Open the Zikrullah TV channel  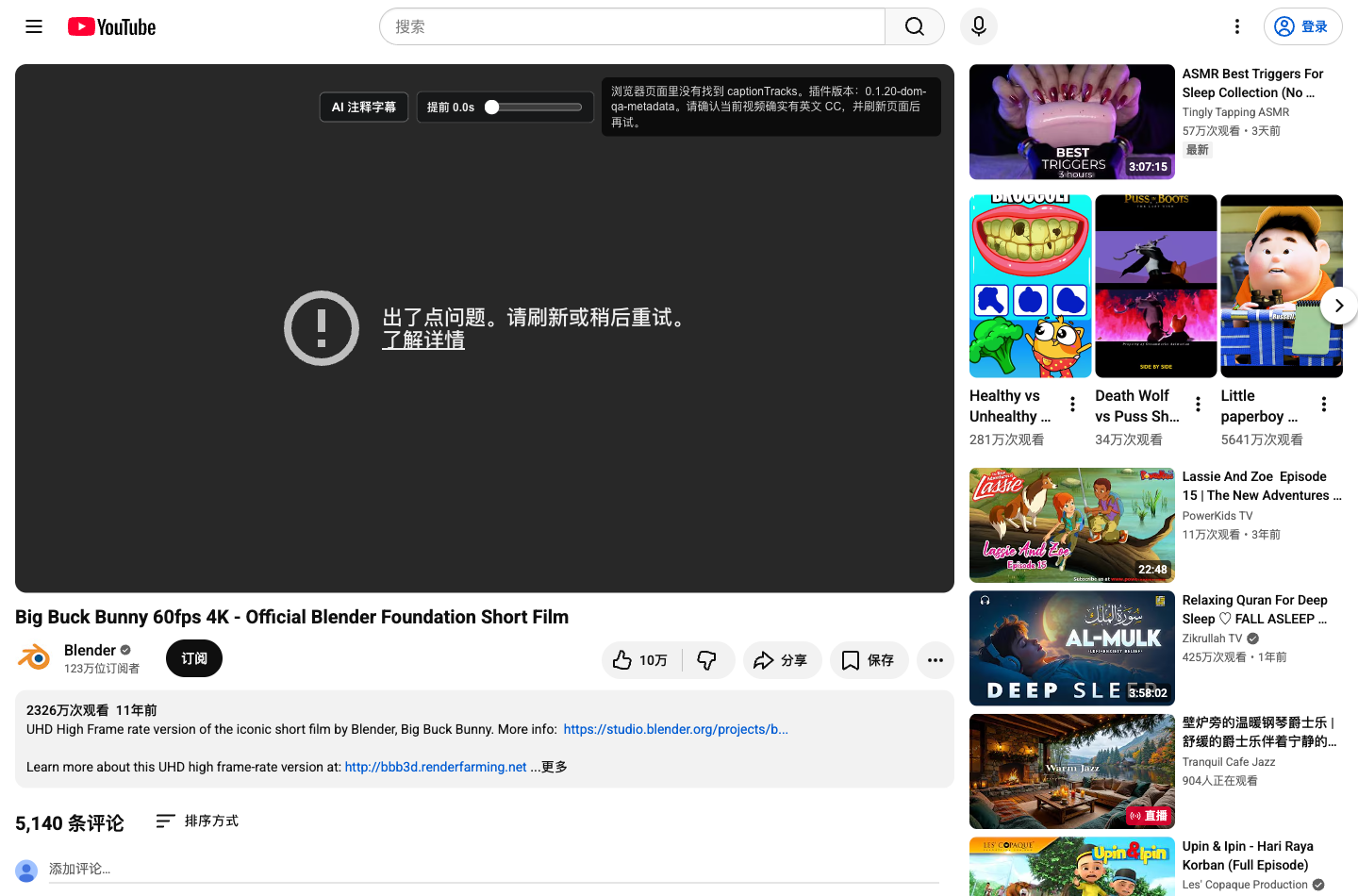tap(1213, 638)
